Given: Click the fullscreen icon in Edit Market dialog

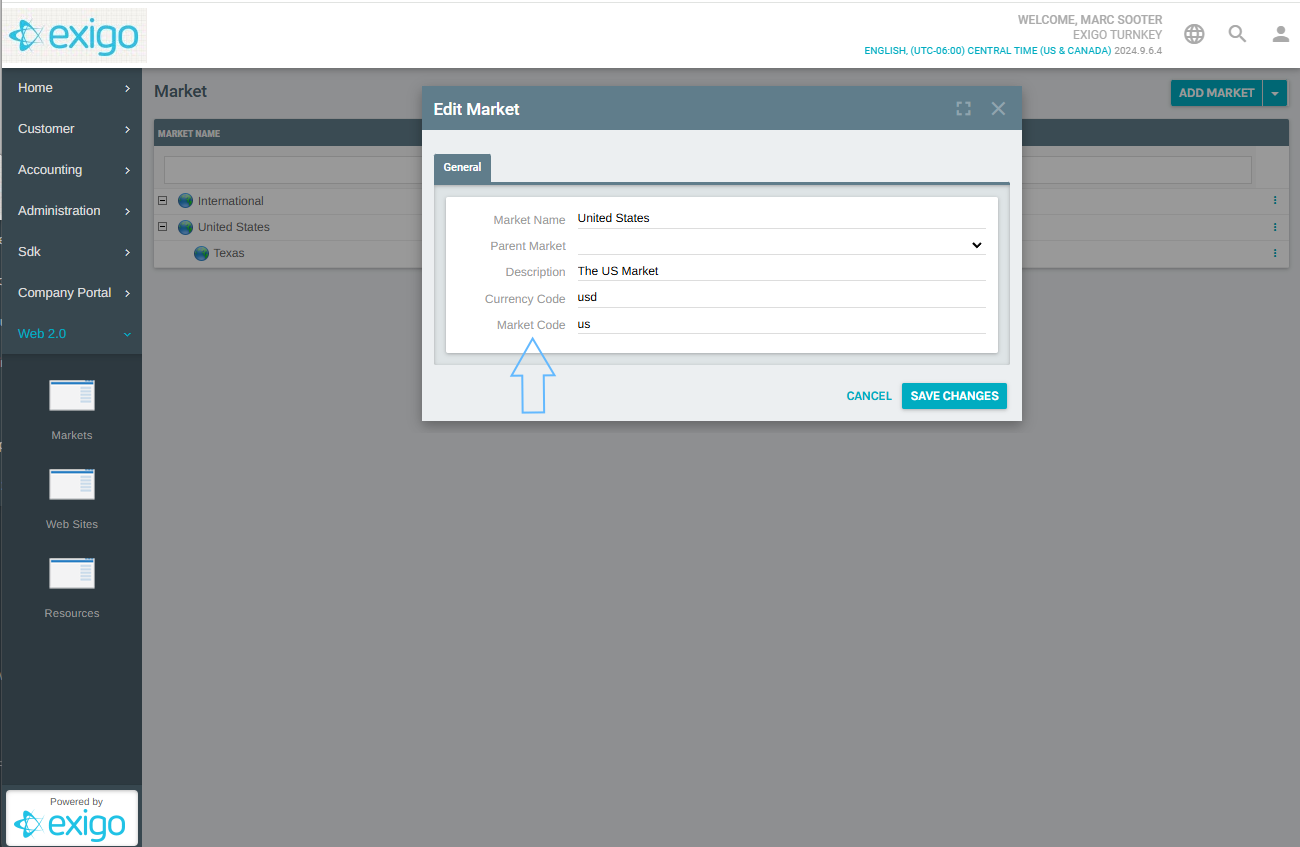Looking at the screenshot, I should tap(963, 109).
